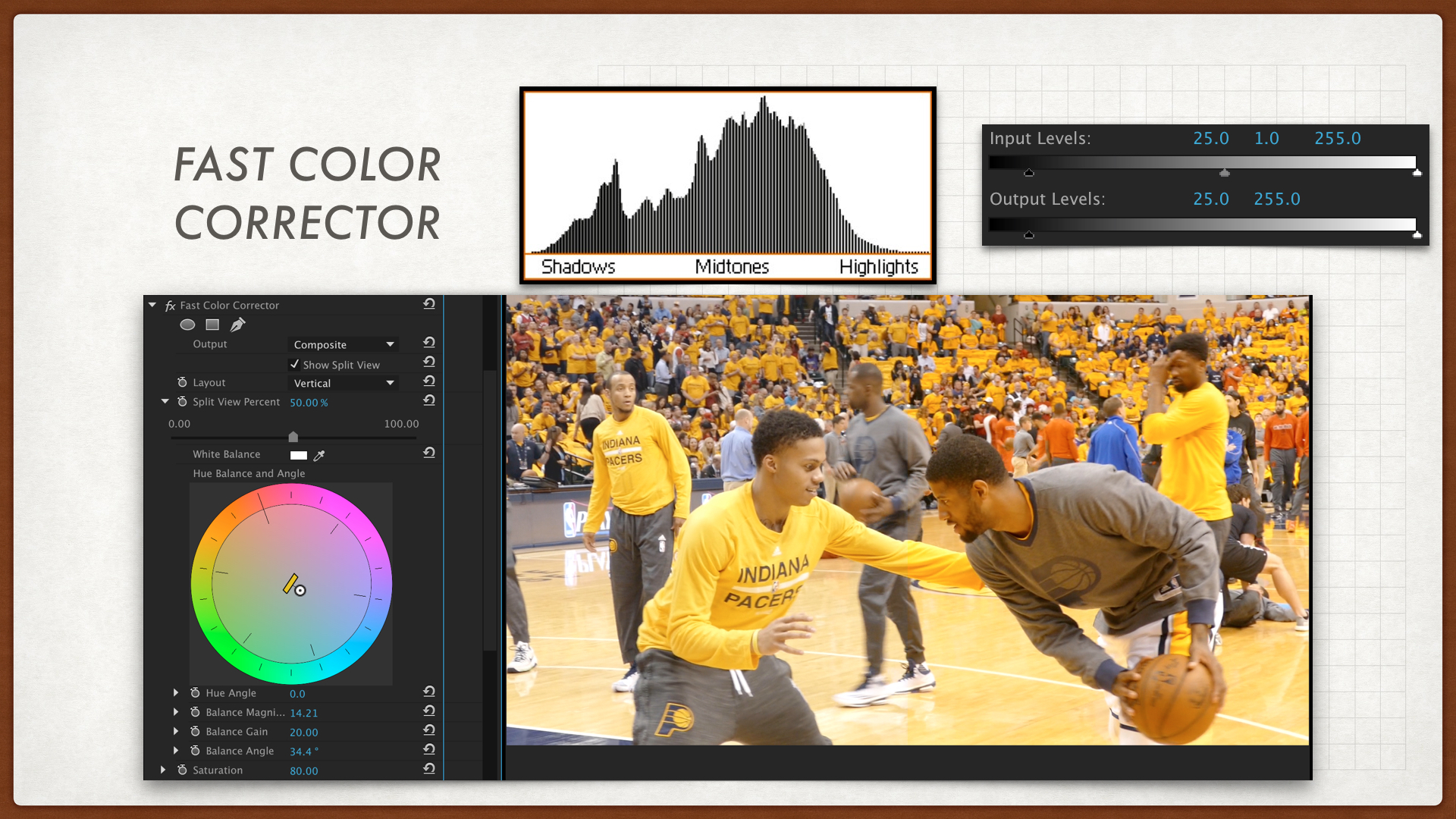This screenshot has width=1456, height=819.
Task: Expand the Saturation parameter
Action: point(163,770)
